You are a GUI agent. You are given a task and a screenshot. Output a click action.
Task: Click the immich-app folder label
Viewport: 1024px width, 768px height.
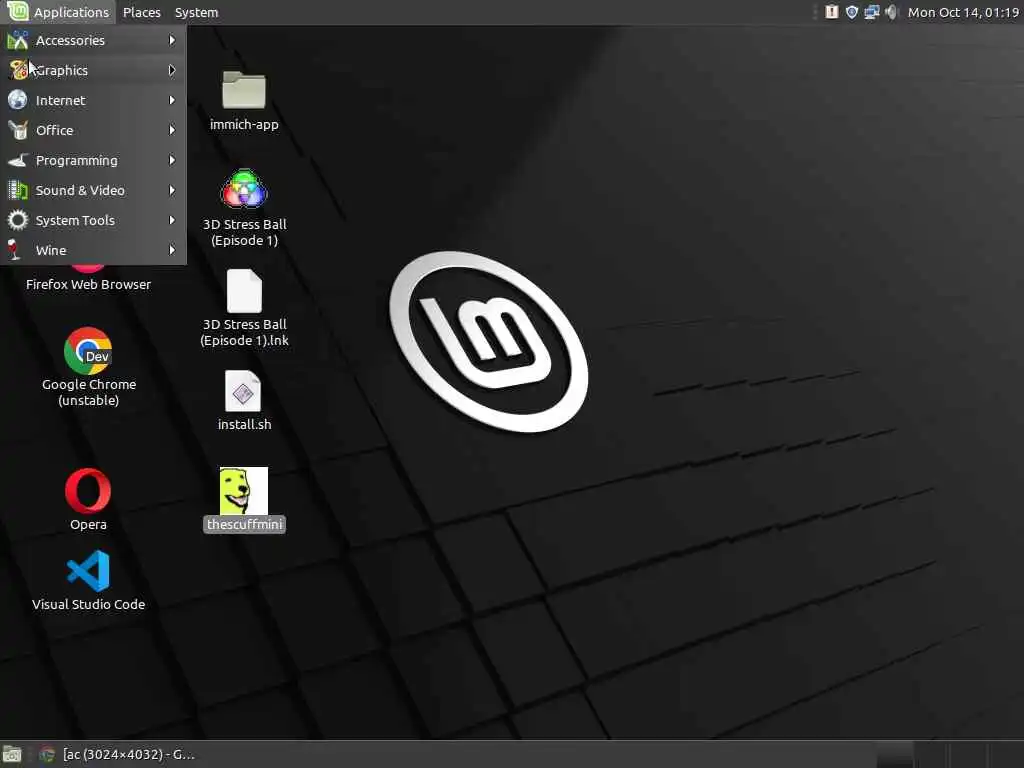244,125
